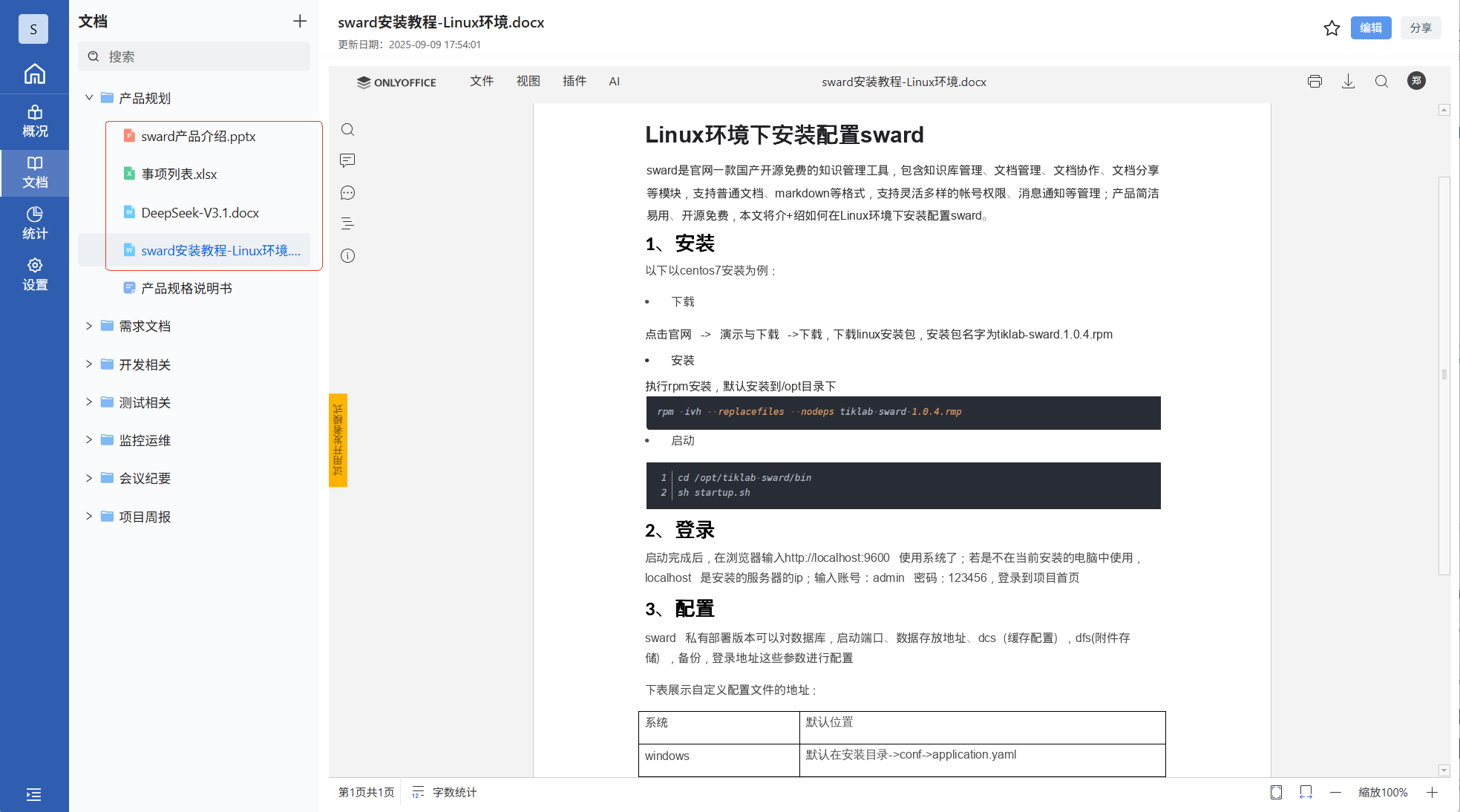Expand the 监控运维 folder
1460x812 pixels.
89,440
